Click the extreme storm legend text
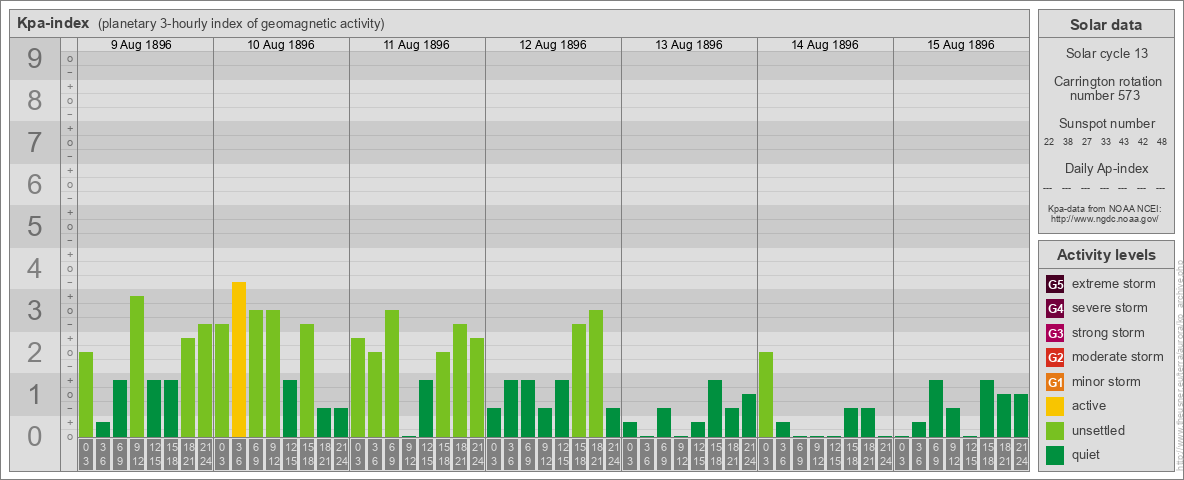Screen dimensions: 1184x480 click(x=1114, y=284)
